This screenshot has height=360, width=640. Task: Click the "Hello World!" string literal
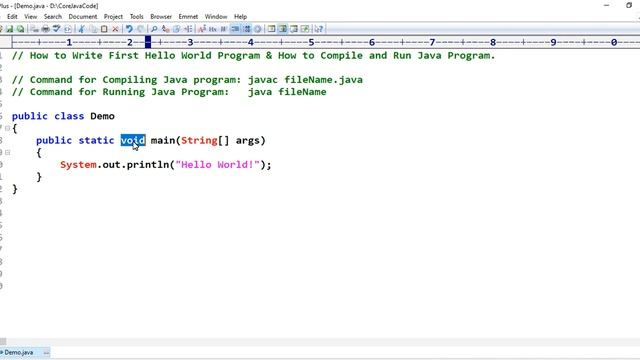click(x=218, y=165)
